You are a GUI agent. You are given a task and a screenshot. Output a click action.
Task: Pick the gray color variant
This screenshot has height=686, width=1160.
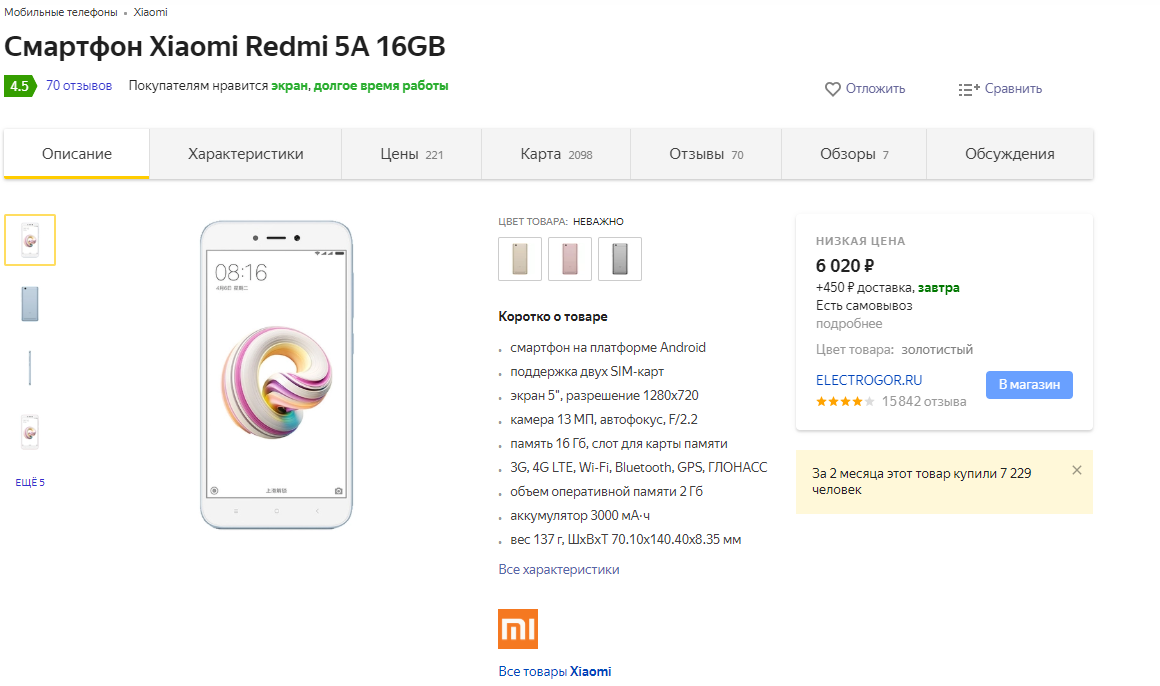pos(620,259)
